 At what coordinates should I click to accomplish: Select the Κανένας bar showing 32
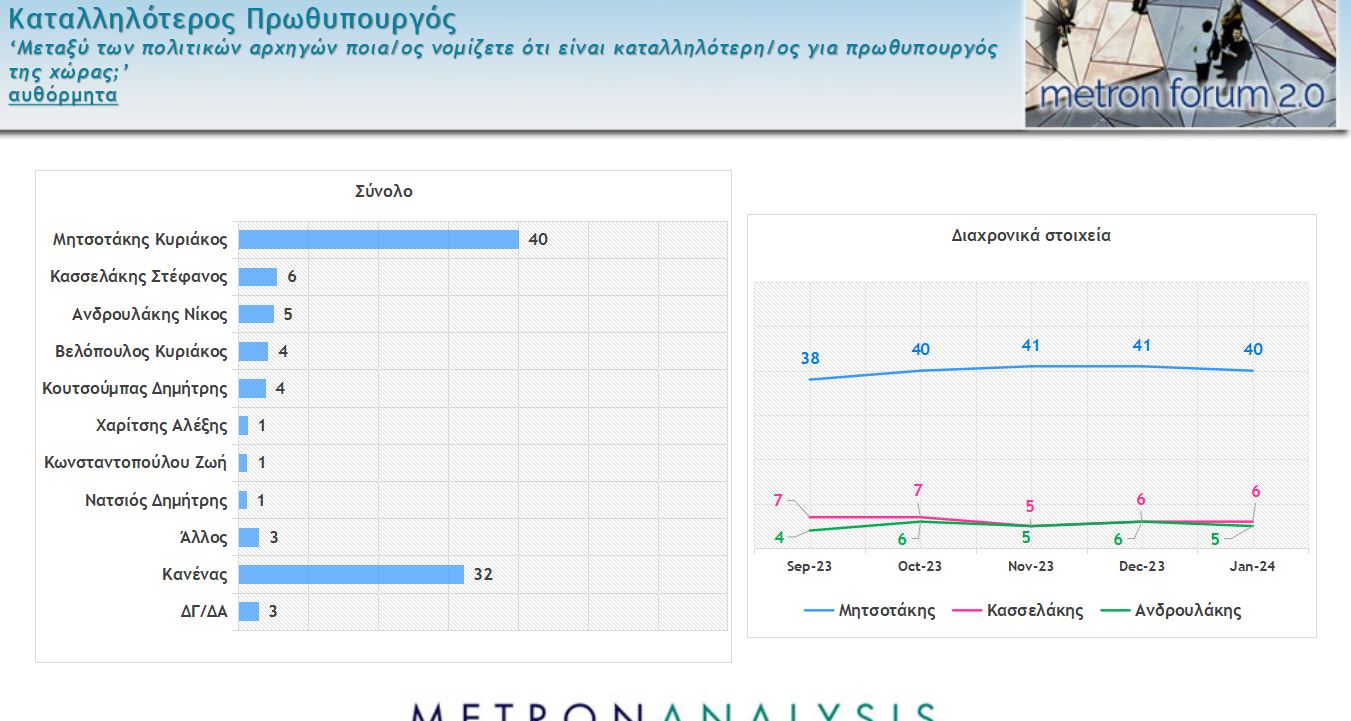pyautogui.click(x=351, y=574)
